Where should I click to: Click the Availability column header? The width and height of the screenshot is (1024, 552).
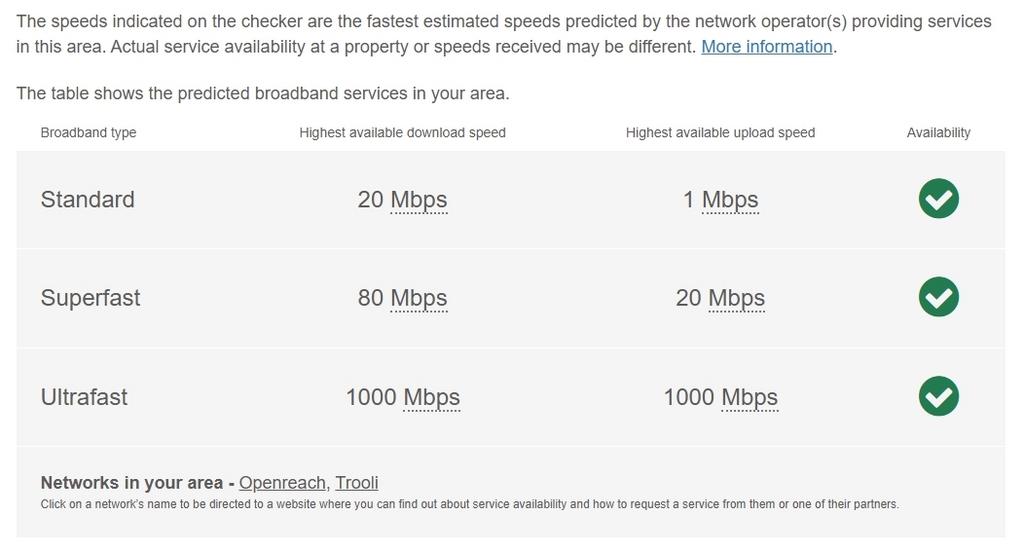click(x=938, y=133)
